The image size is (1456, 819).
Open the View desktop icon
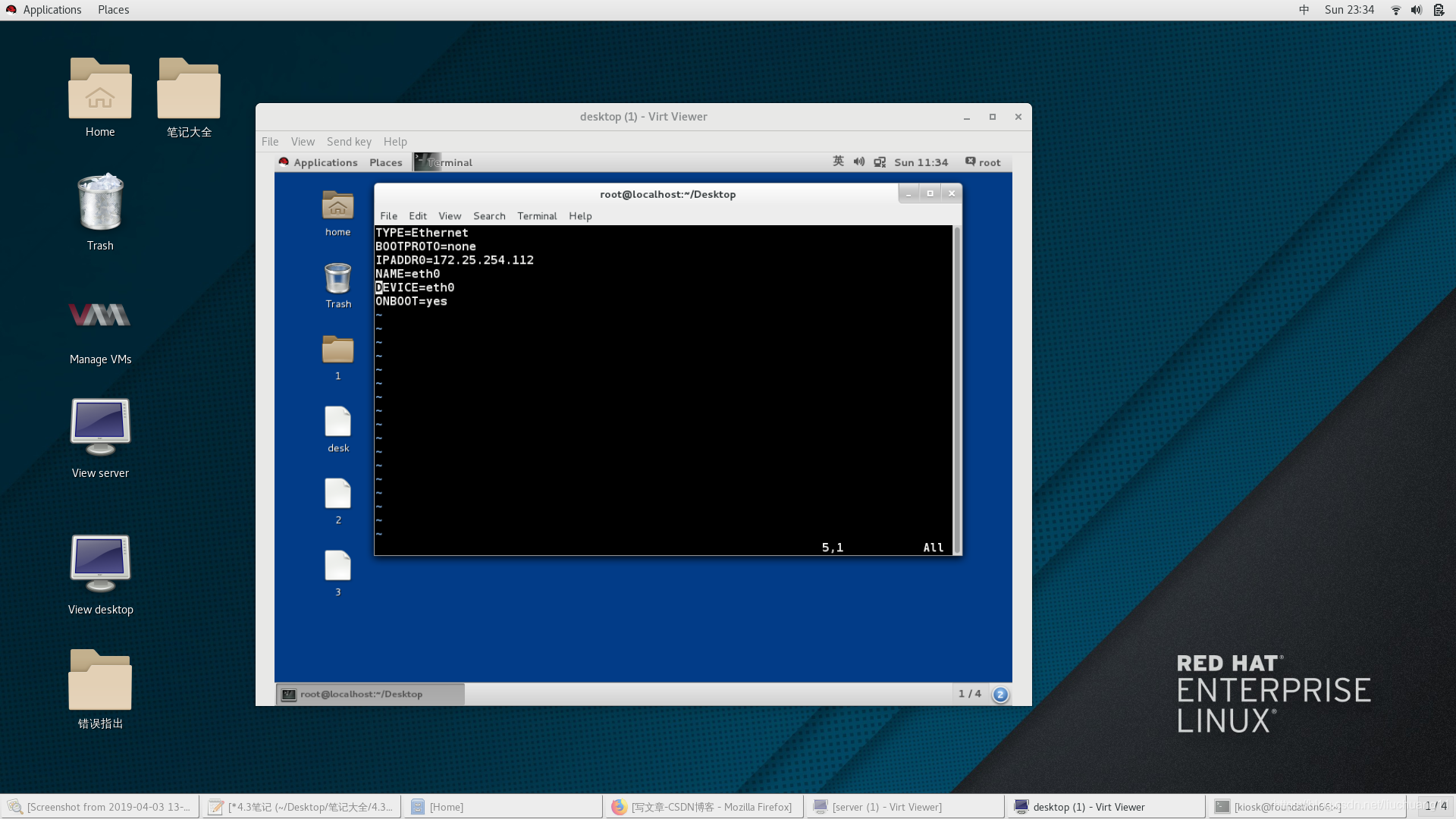[x=100, y=563]
